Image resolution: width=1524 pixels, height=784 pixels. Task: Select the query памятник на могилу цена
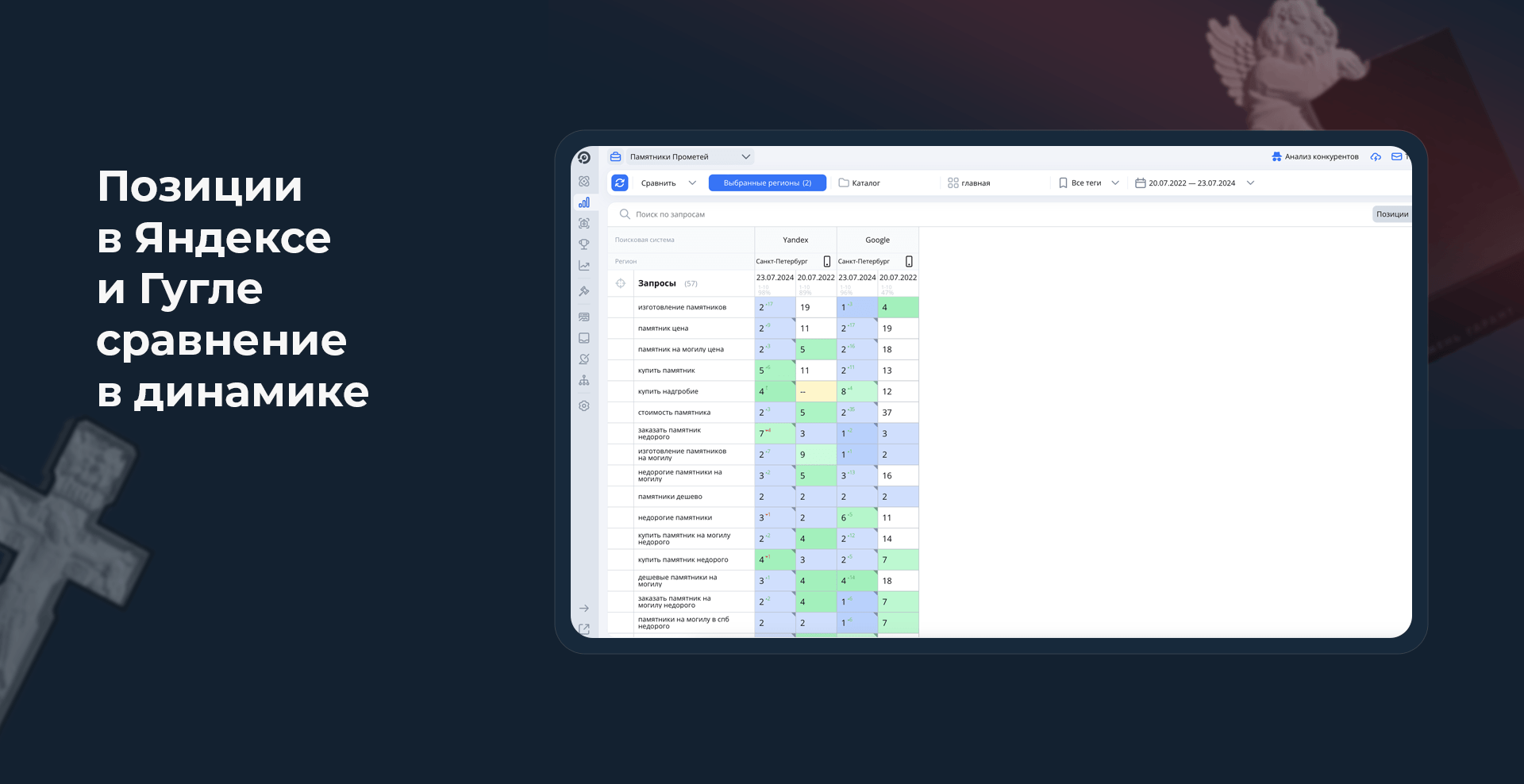[x=681, y=349]
